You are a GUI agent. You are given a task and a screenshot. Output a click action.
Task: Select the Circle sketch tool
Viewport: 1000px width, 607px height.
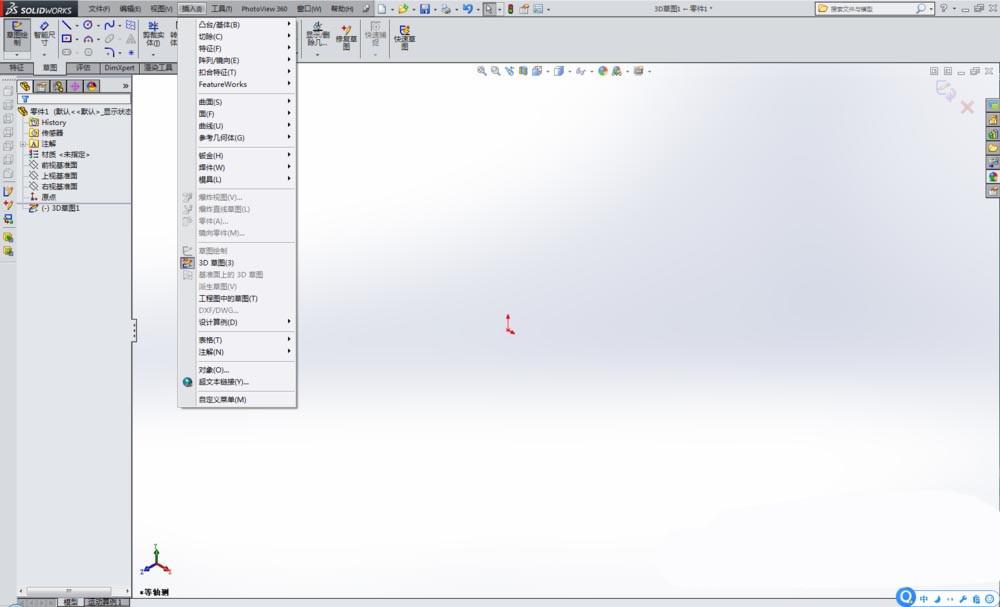[x=88, y=24]
